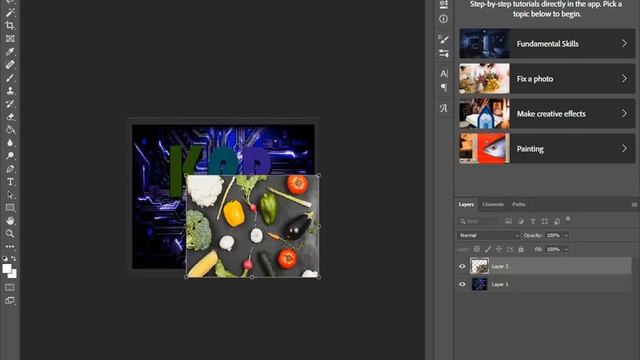Lock transparent pixels

coord(476,249)
